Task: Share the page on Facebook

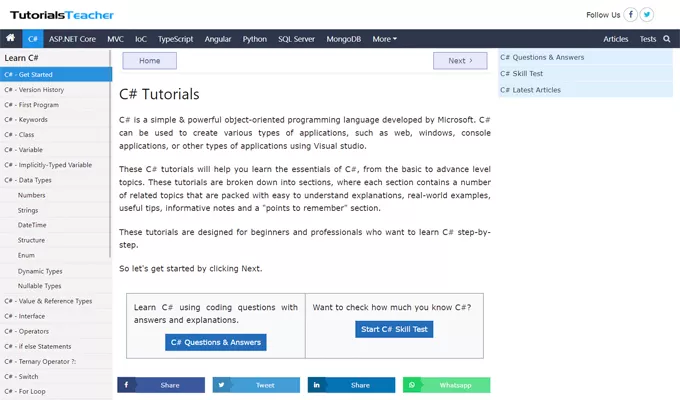Action: [x=161, y=385]
